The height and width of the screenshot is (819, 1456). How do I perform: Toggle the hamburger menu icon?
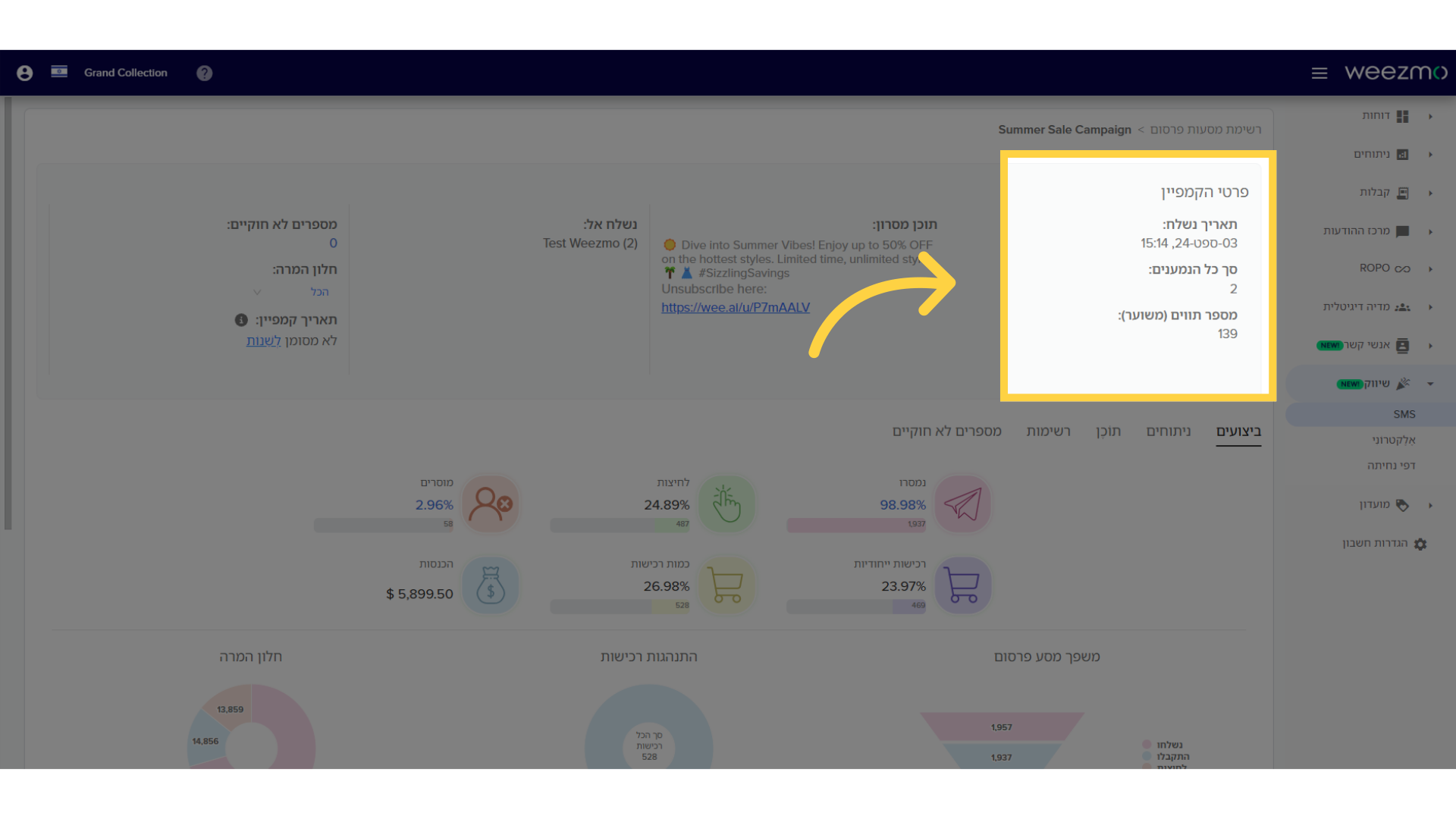tap(1319, 73)
